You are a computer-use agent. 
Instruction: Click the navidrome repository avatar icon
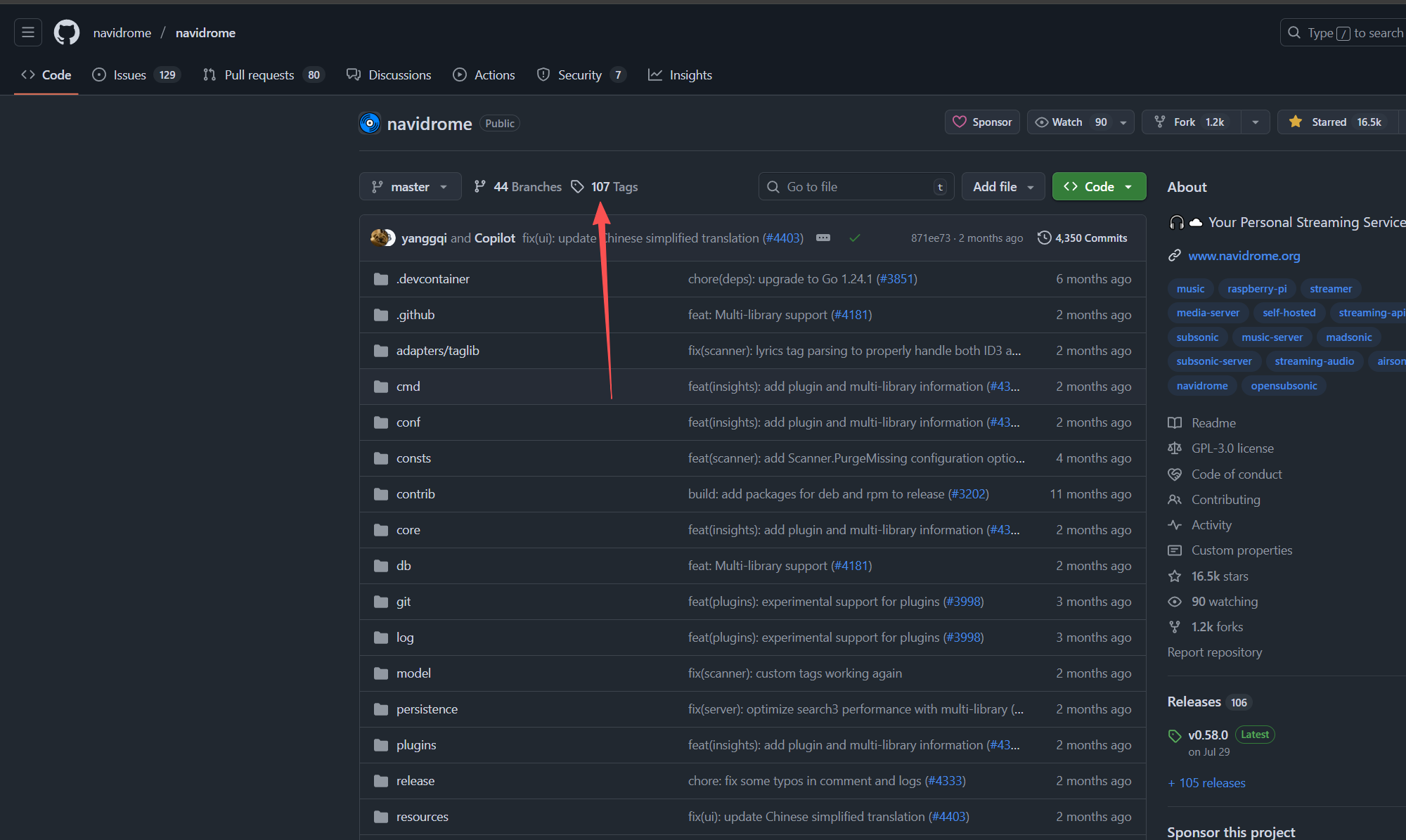[370, 123]
